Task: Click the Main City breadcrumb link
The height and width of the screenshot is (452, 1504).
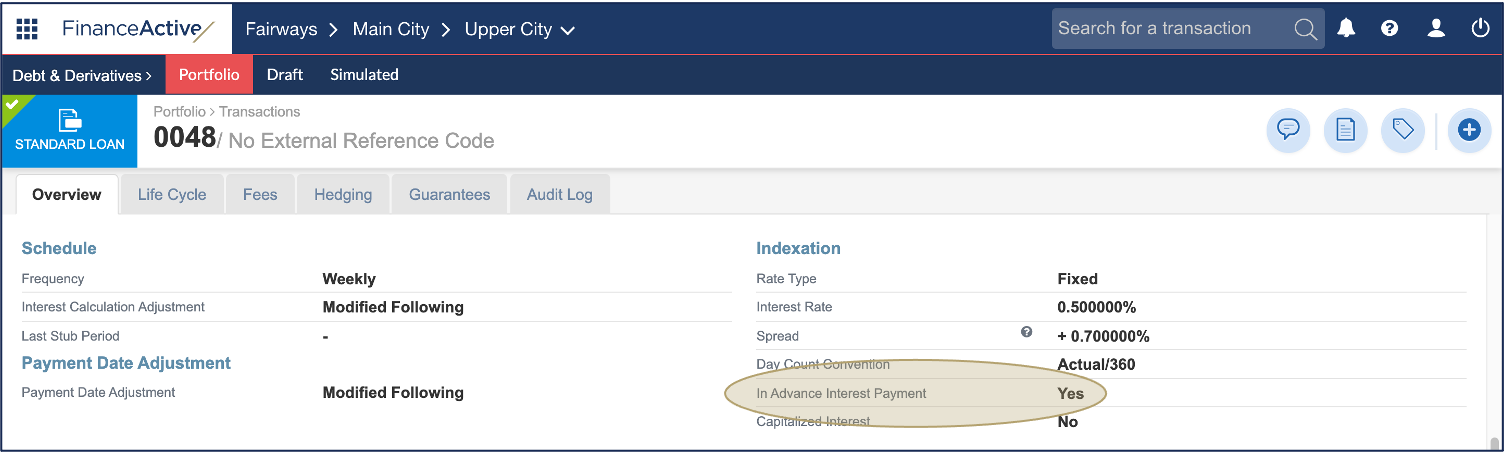Action: click(x=391, y=30)
